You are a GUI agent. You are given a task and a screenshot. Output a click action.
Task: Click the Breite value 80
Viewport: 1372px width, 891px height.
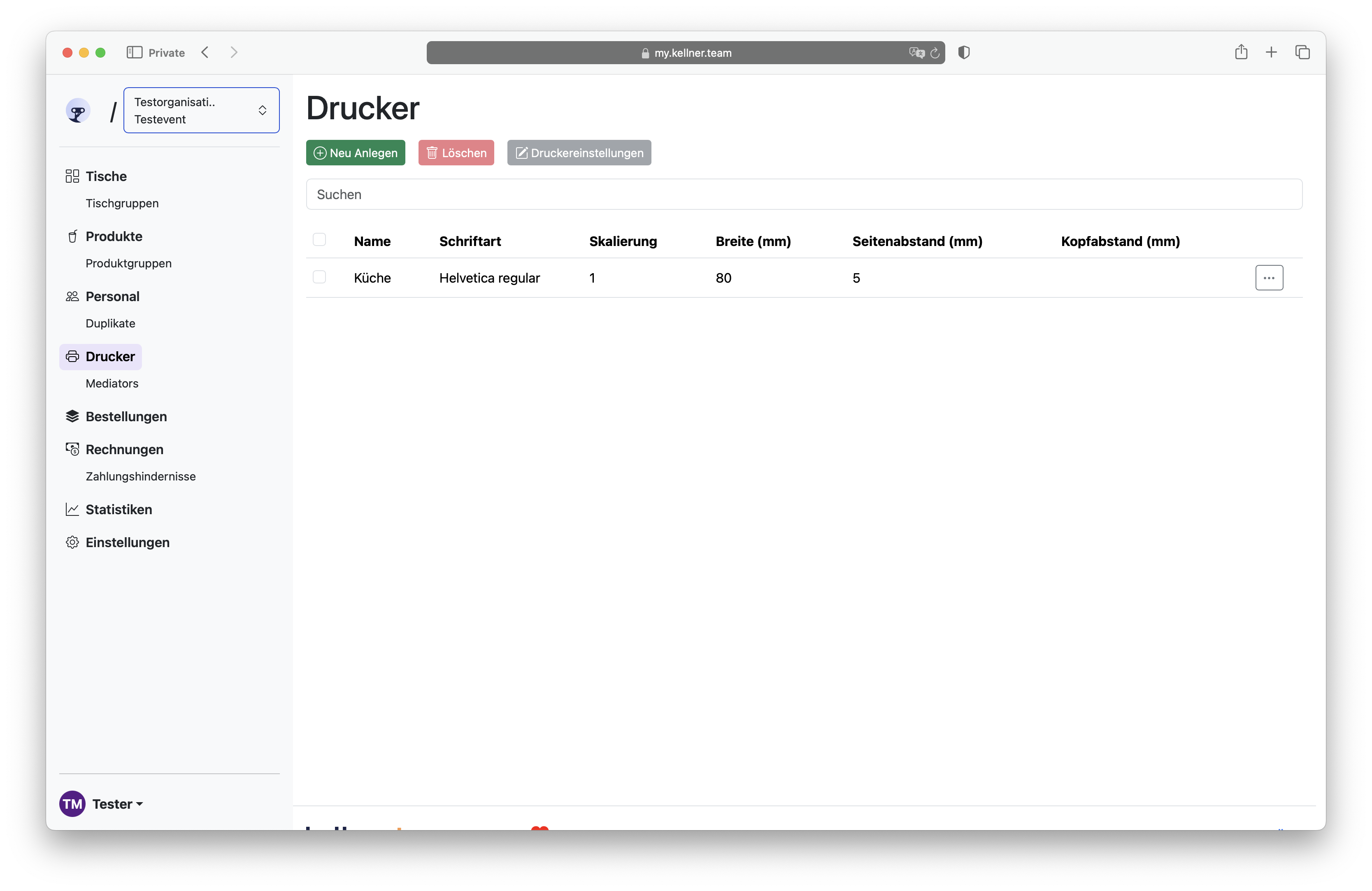point(723,278)
